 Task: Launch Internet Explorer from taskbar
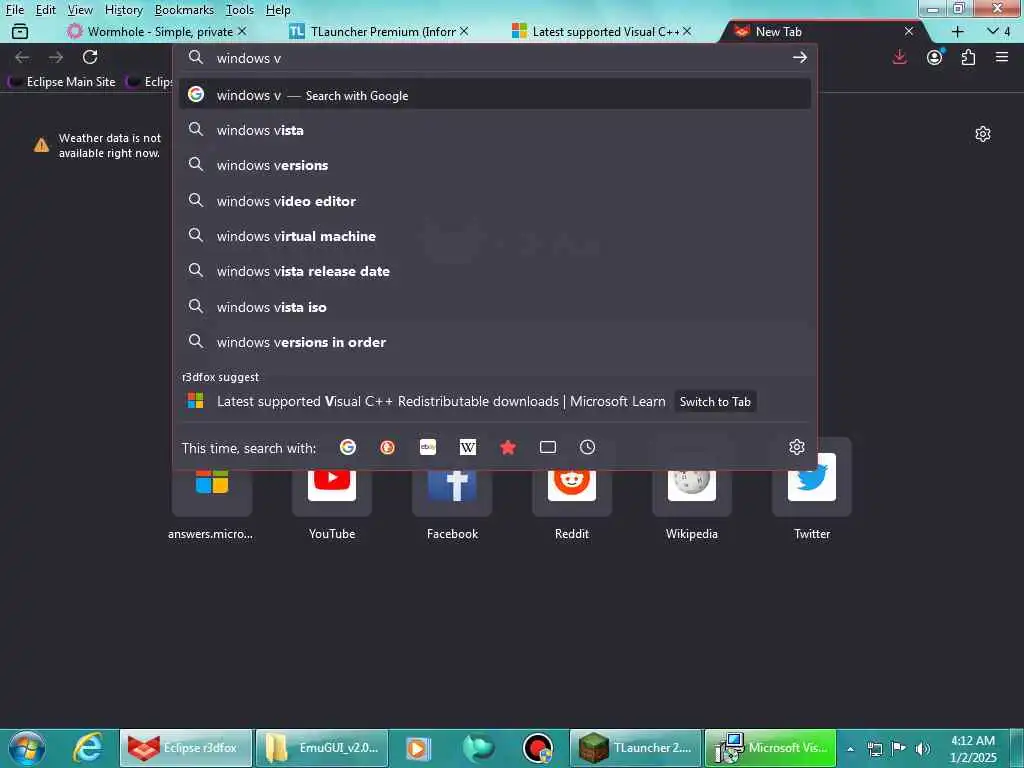pyautogui.click(x=88, y=748)
